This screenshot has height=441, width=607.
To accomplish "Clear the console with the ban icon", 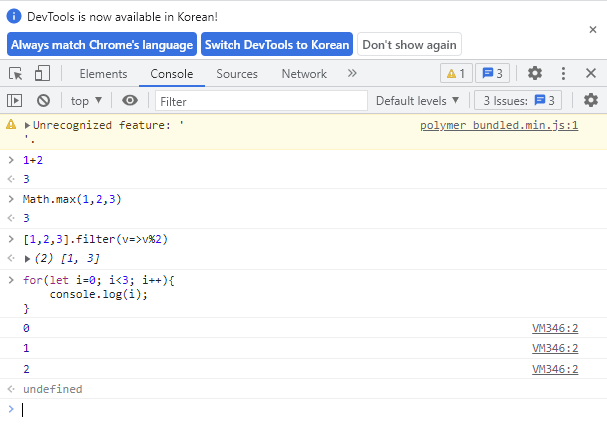I will (x=43, y=101).
